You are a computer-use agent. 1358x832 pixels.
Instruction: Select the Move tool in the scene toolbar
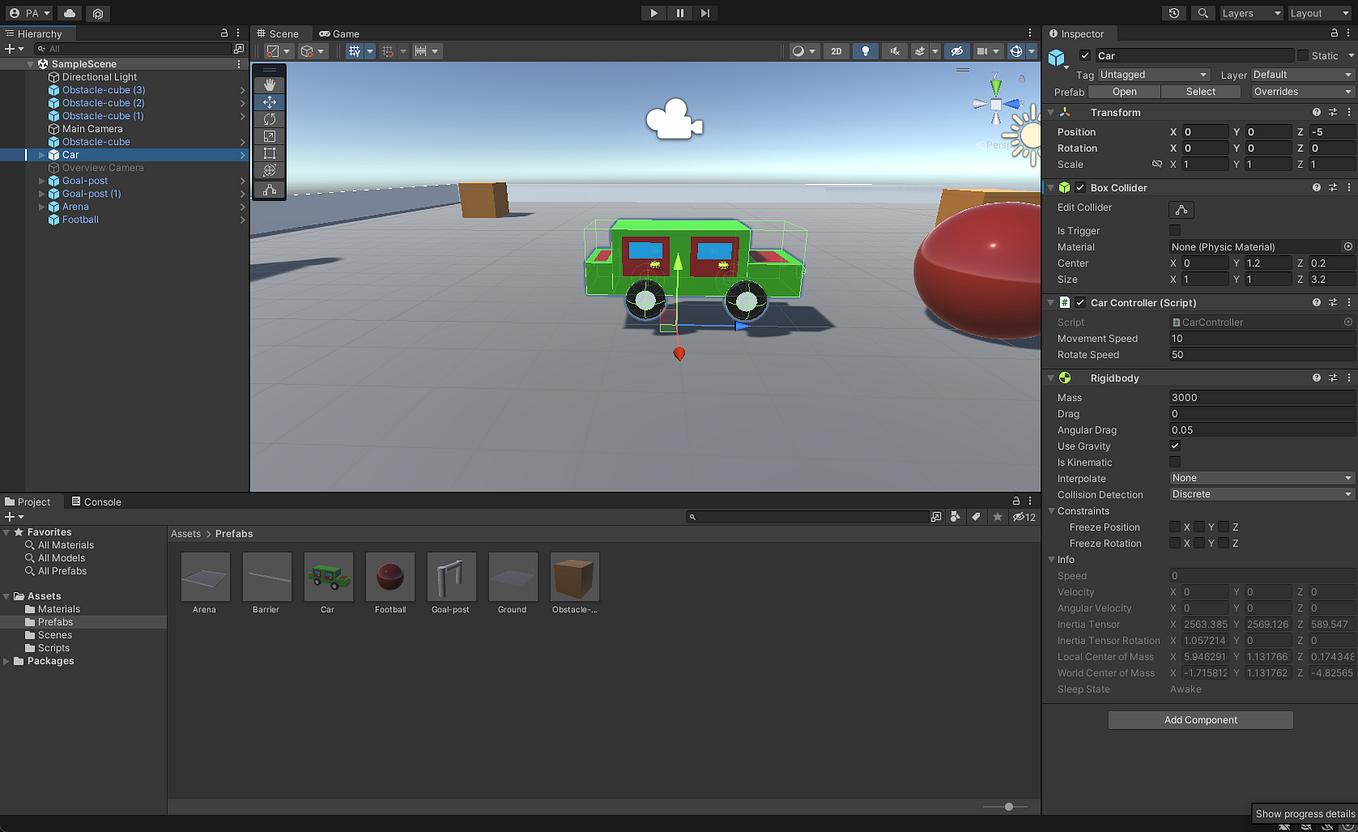268,101
